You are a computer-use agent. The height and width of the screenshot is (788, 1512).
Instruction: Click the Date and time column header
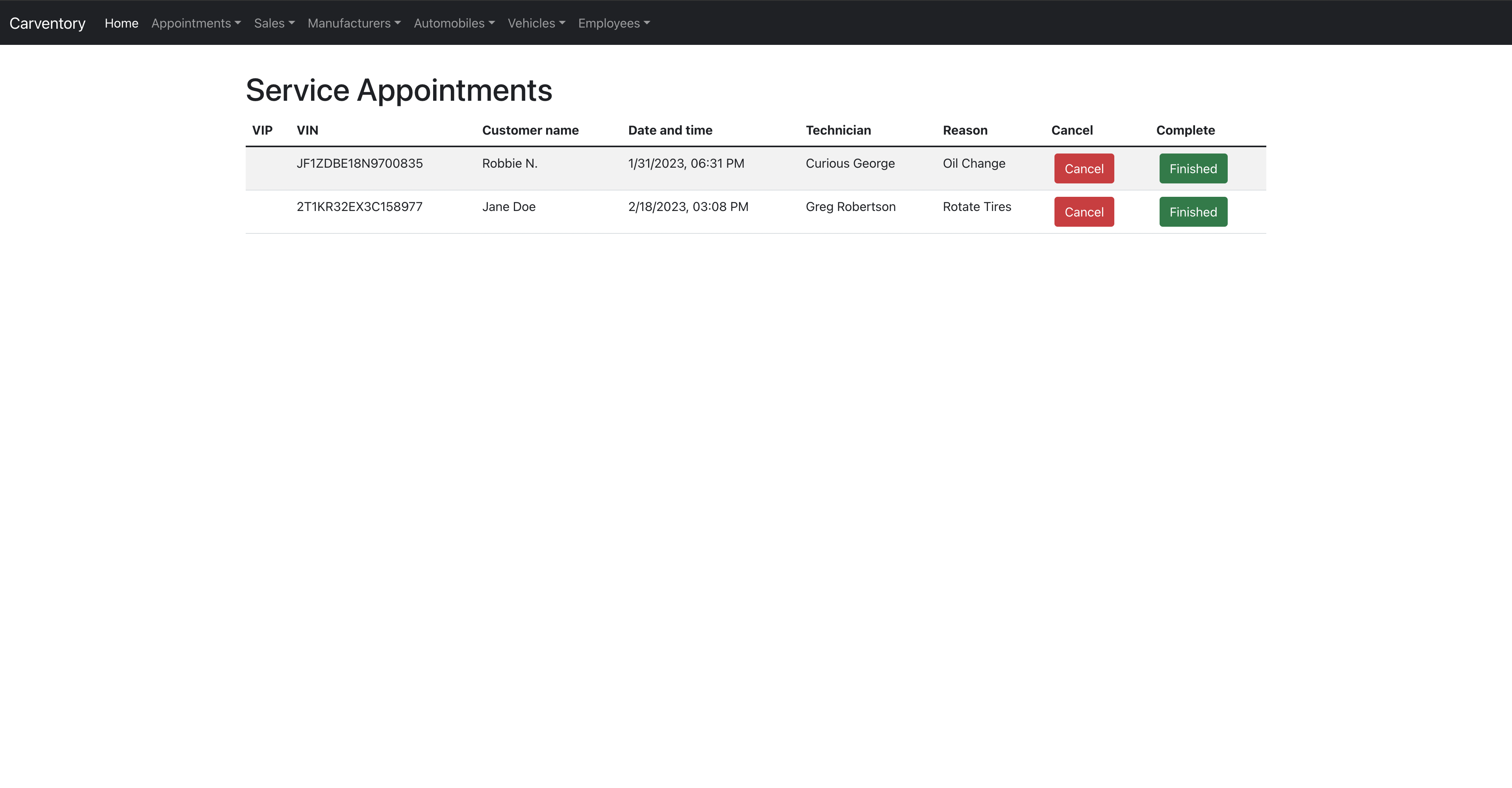[670, 130]
